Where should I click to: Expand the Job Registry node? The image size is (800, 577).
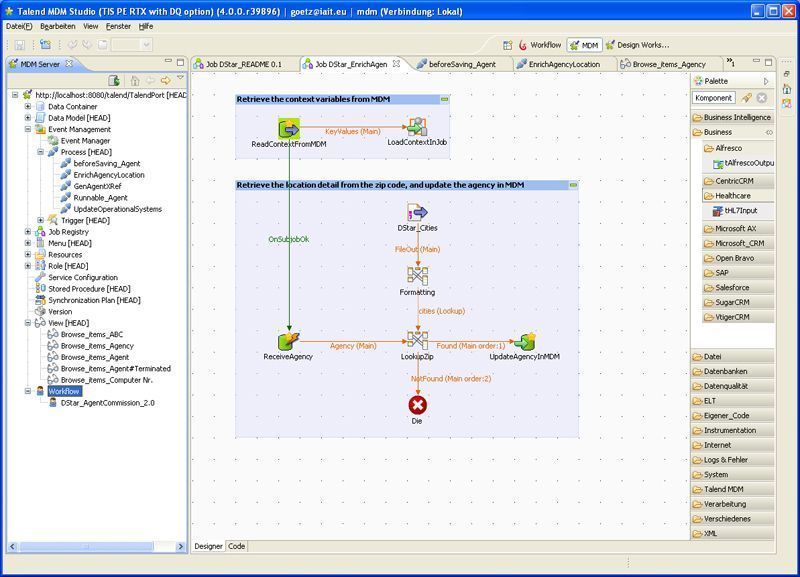pyautogui.click(x=28, y=232)
